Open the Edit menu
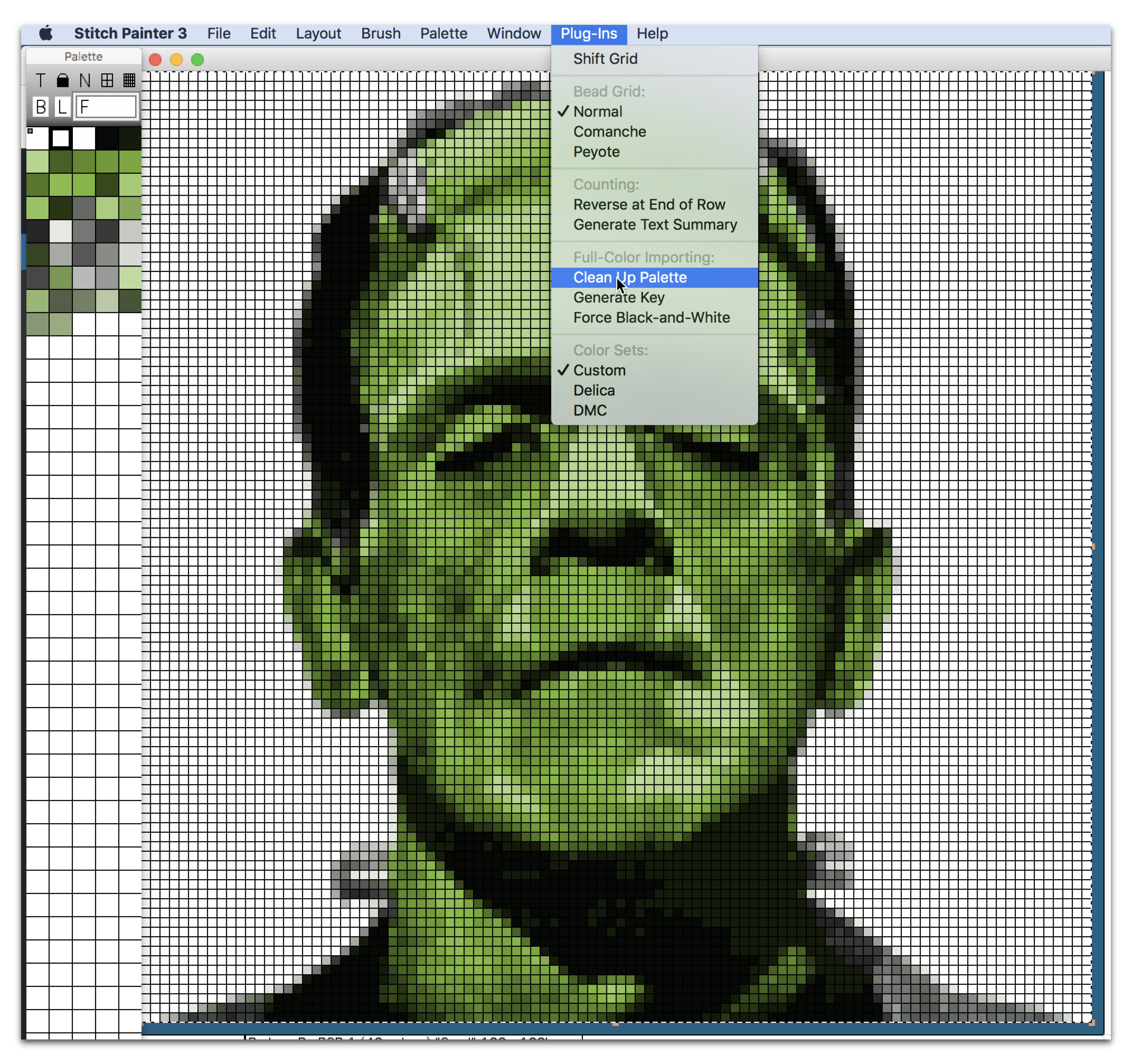Image resolution: width=1132 pixels, height=1064 pixels. click(263, 34)
